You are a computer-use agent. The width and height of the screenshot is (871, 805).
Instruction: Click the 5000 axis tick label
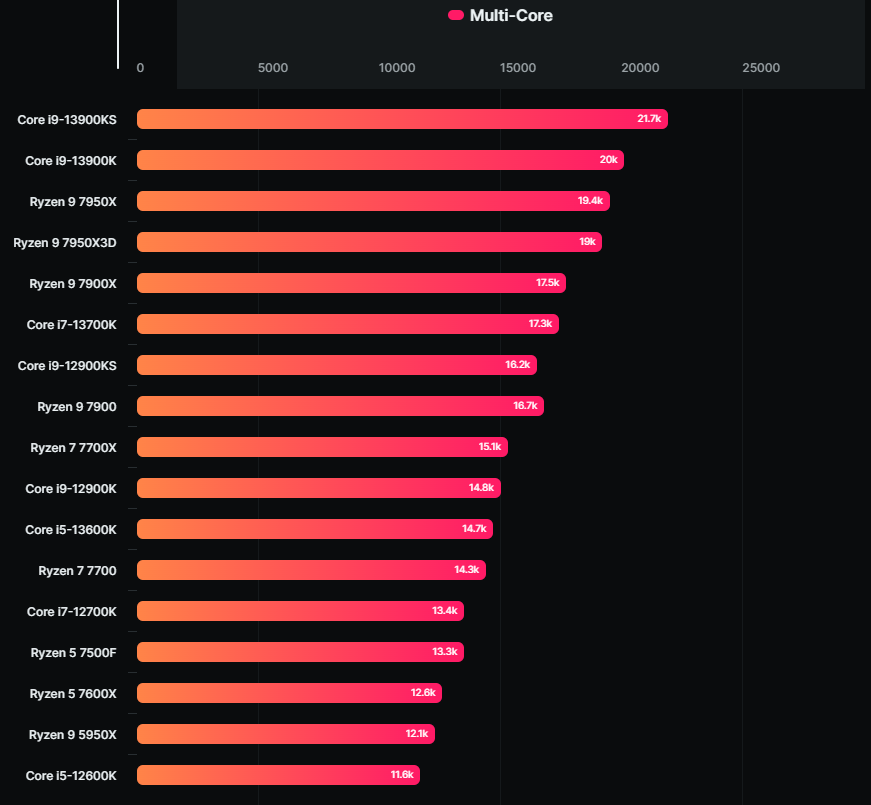click(273, 68)
